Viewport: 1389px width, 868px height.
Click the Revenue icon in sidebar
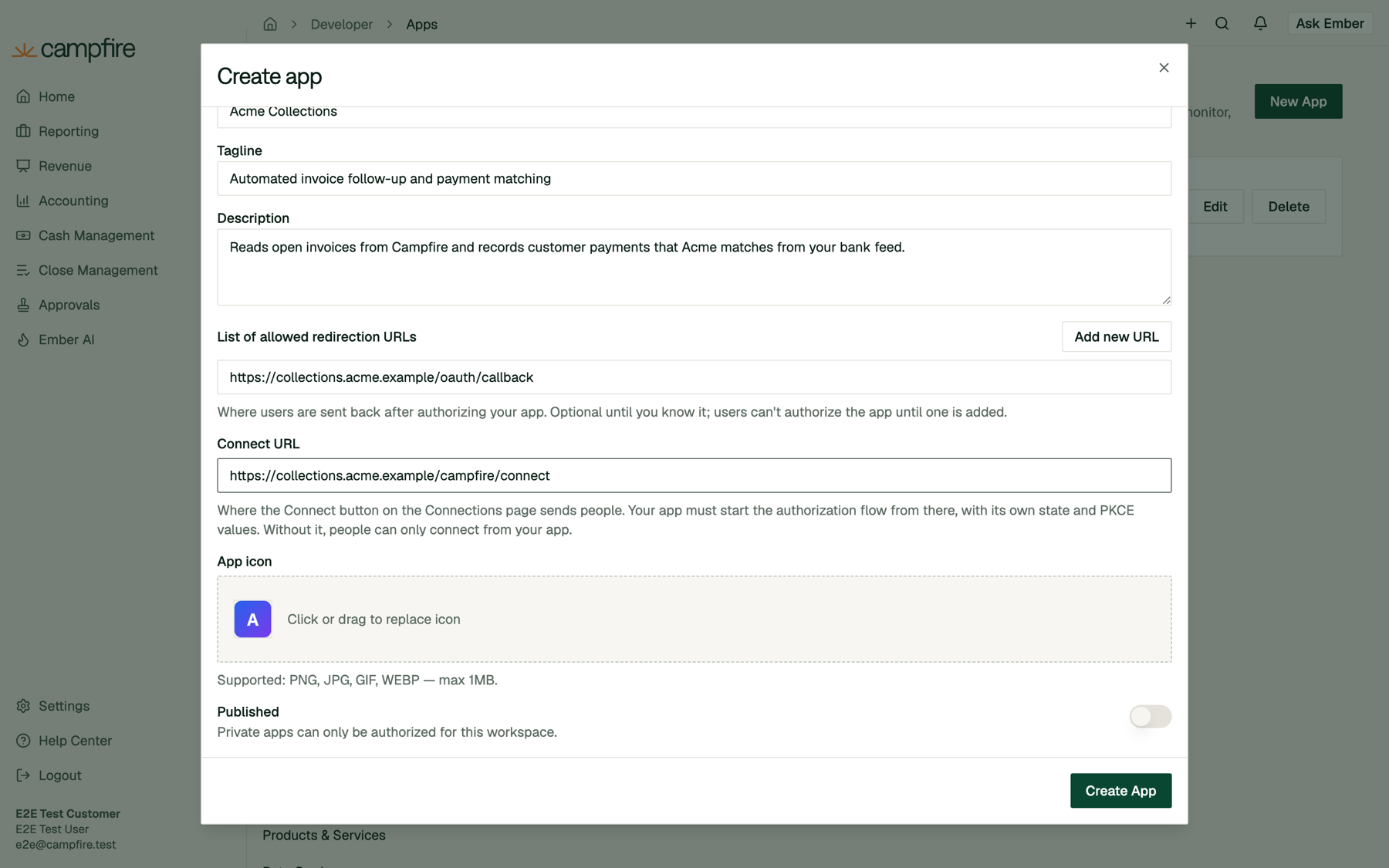tap(23, 166)
